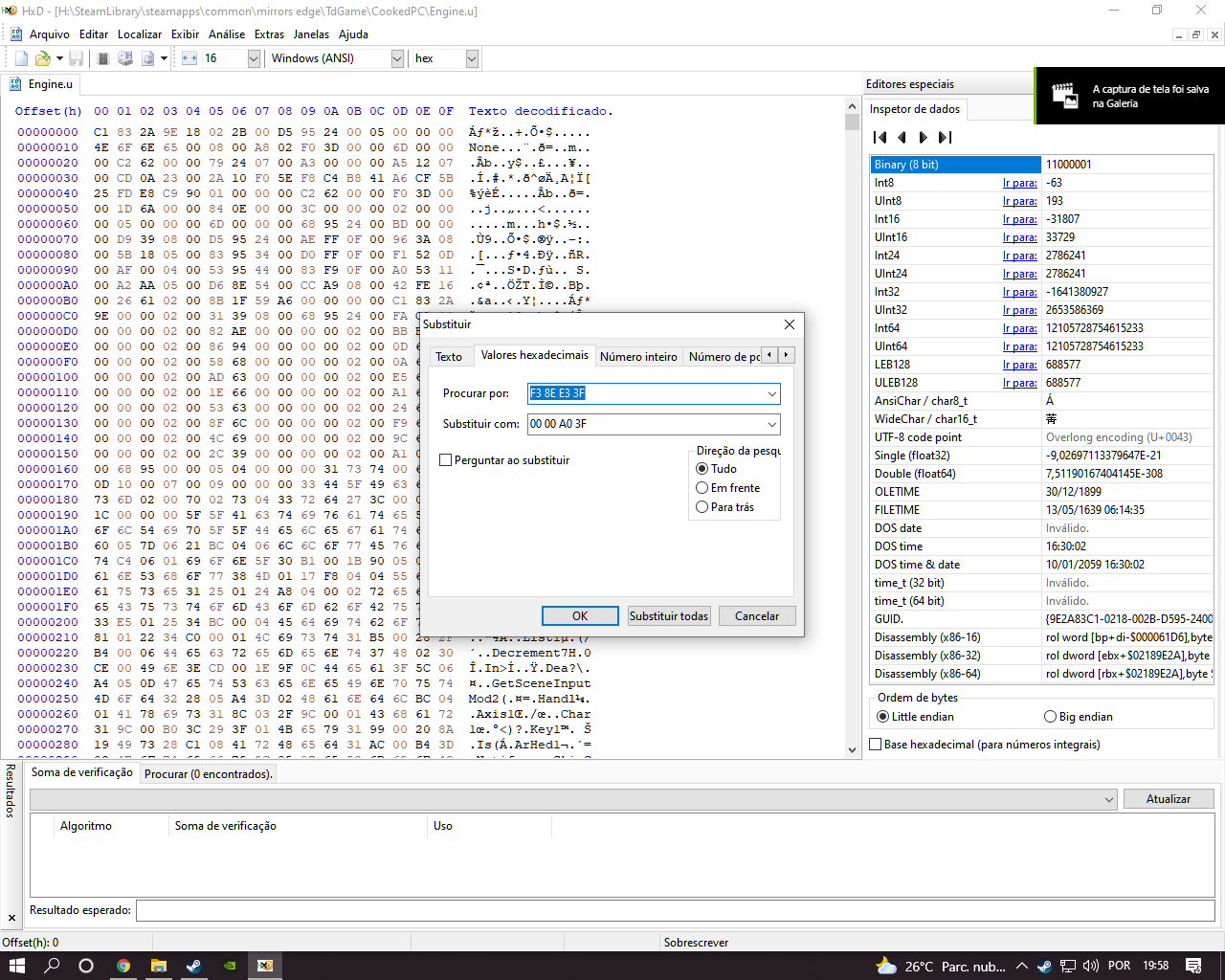Open disk editor from the toolbar
The image size is (1225, 980).
point(125,58)
